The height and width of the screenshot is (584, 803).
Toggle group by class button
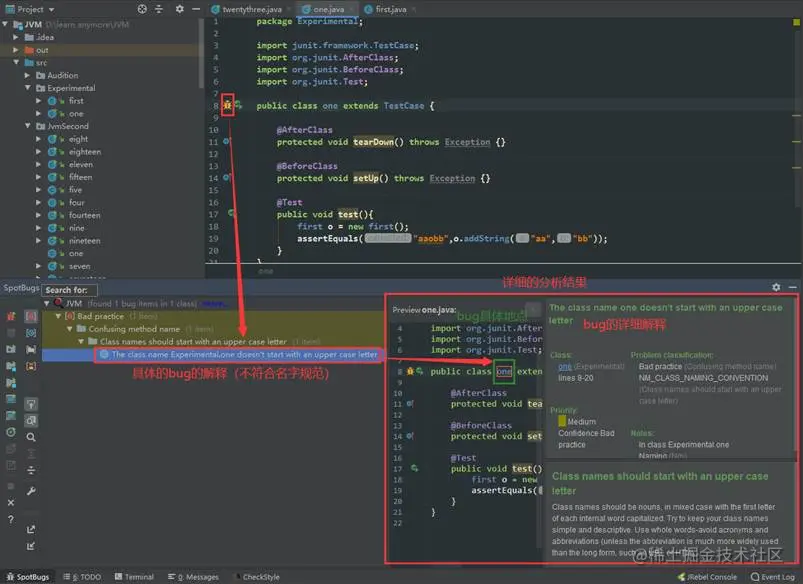point(31,333)
